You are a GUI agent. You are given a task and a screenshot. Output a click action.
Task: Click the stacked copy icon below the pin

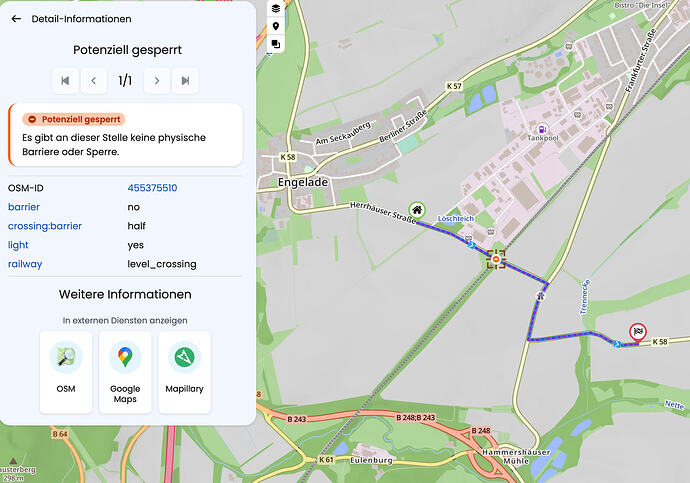(x=276, y=44)
